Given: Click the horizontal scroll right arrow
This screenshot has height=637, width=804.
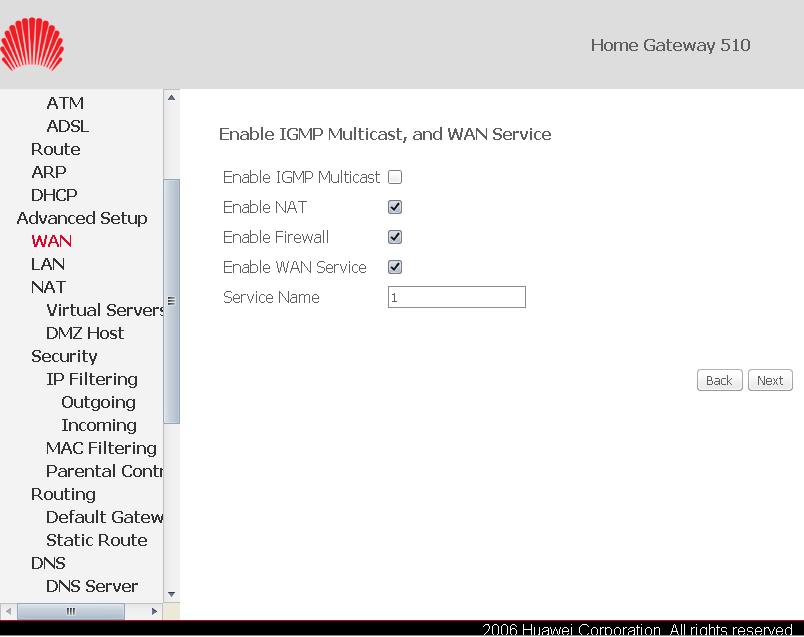Looking at the screenshot, I should 154,611.
